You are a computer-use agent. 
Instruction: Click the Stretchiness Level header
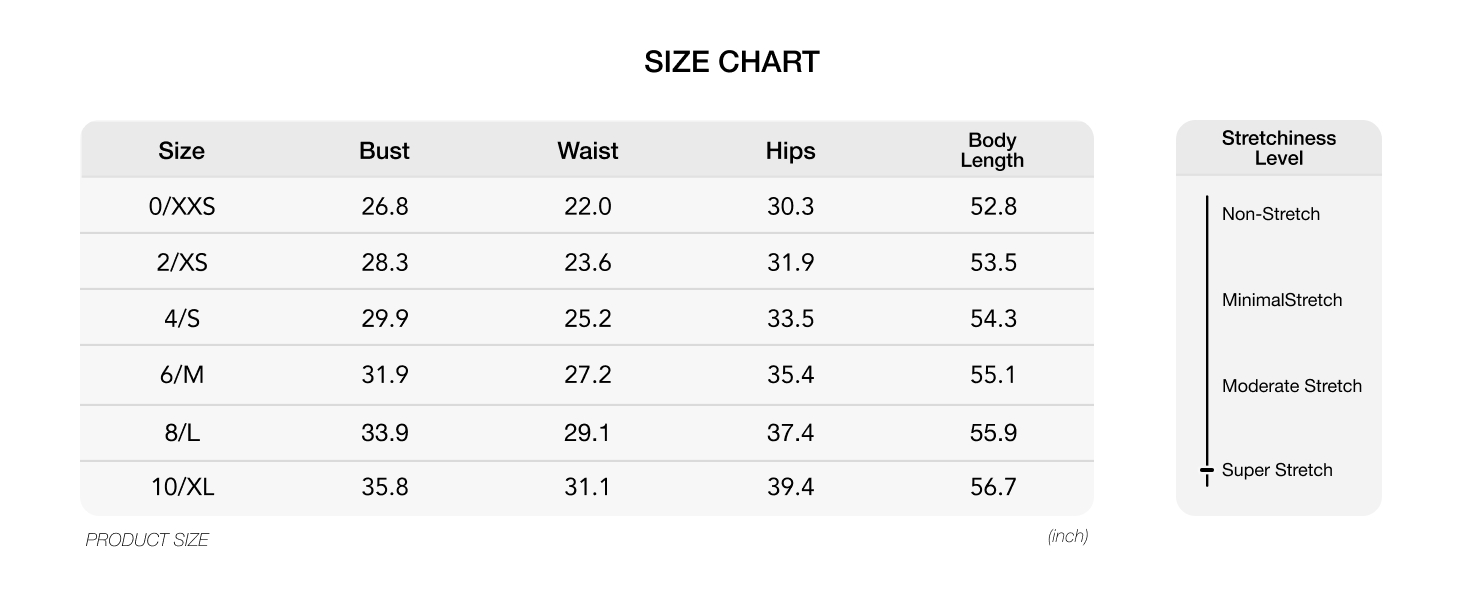click(x=1279, y=148)
